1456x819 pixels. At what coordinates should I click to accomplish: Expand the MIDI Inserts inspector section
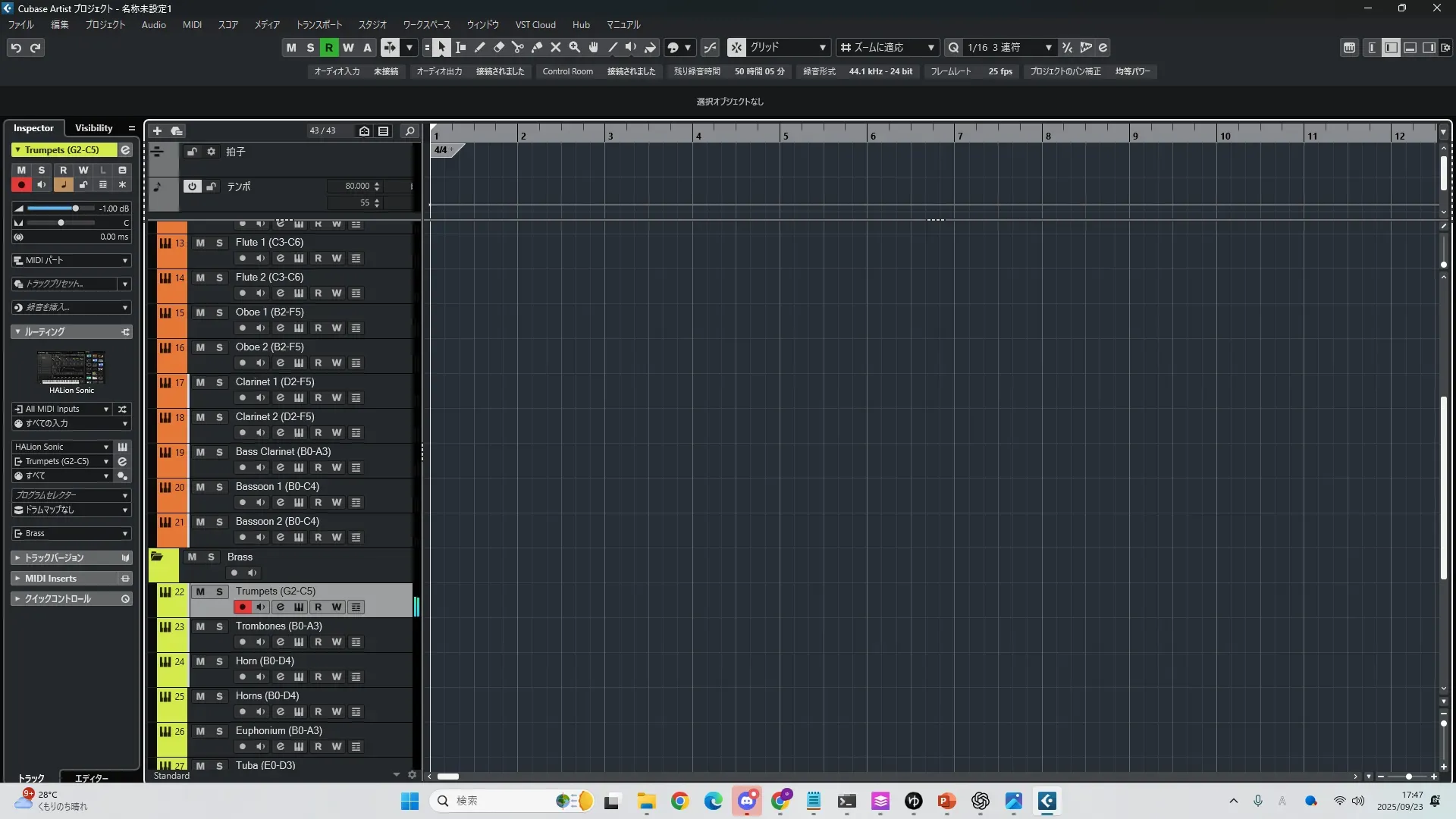point(50,578)
